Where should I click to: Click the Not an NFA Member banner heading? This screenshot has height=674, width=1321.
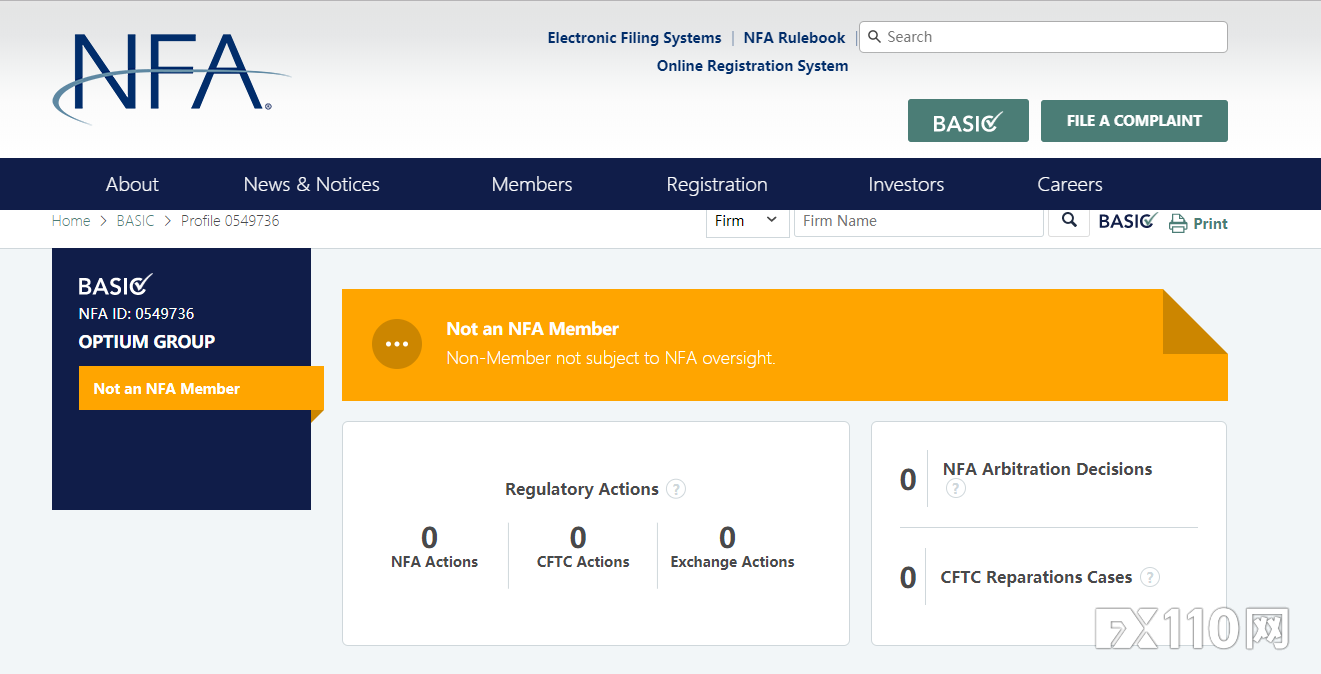[532, 329]
